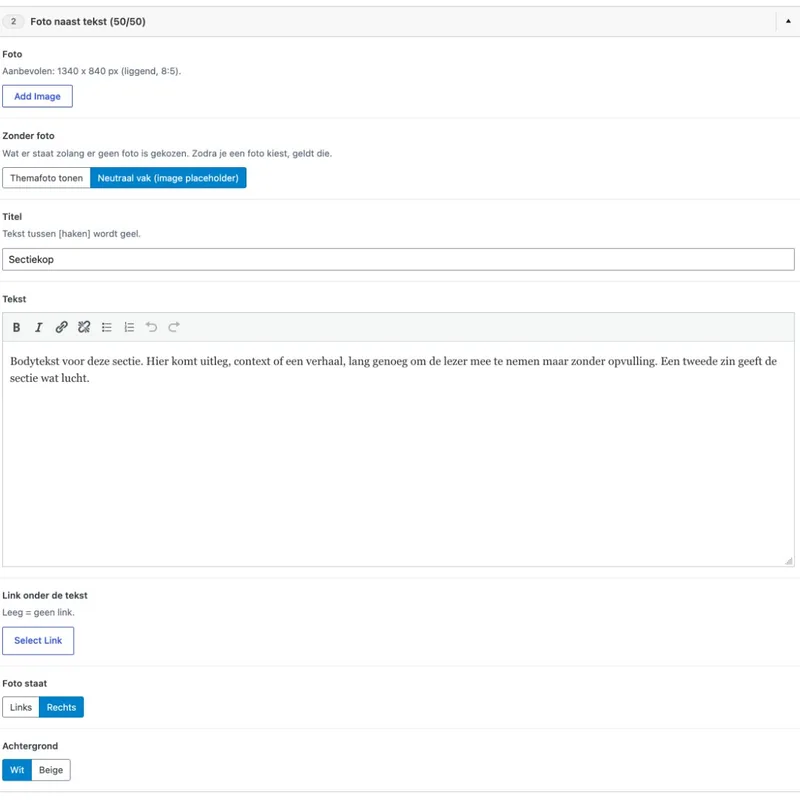The width and height of the screenshot is (800, 800).
Task: Toggle italic formatting in Tekst editor
Action: pyautogui.click(x=39, y=327)
